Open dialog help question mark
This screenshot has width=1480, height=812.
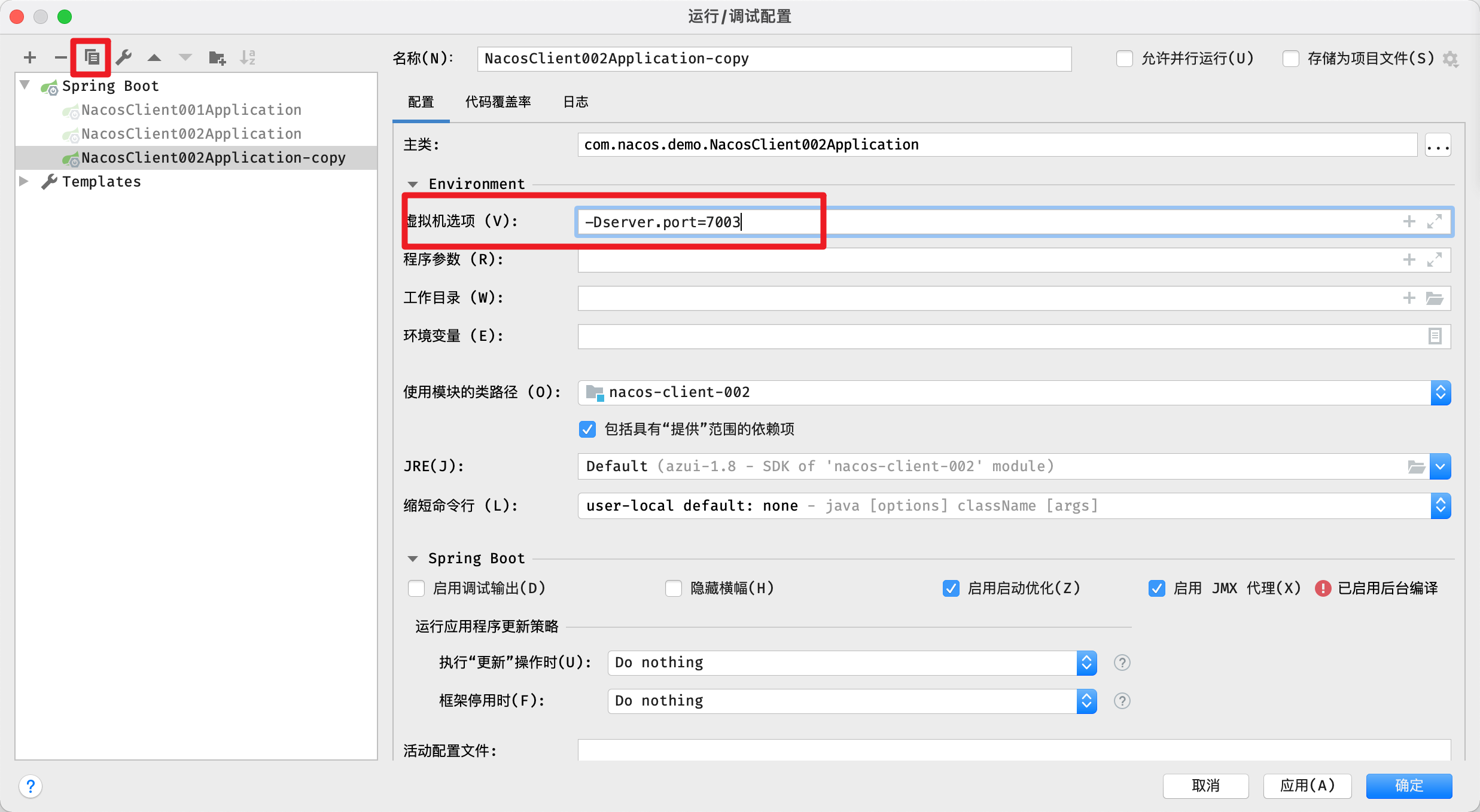point(31,786)
